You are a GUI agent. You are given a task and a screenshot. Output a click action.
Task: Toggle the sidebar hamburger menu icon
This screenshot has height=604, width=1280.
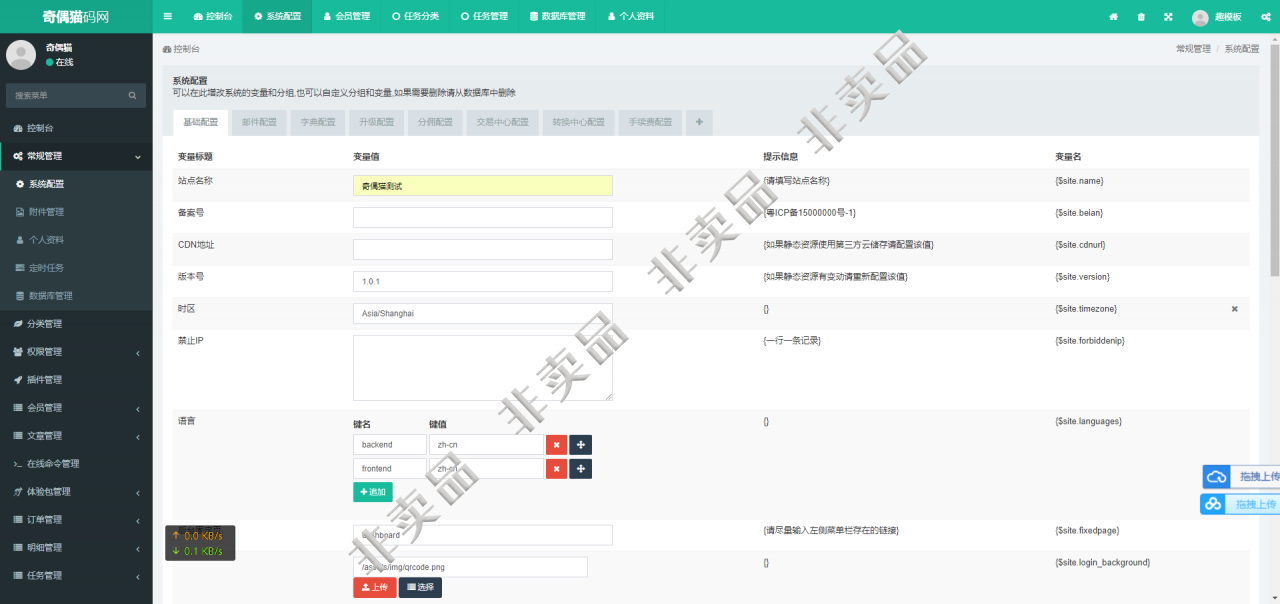click(x=167, y=17)
